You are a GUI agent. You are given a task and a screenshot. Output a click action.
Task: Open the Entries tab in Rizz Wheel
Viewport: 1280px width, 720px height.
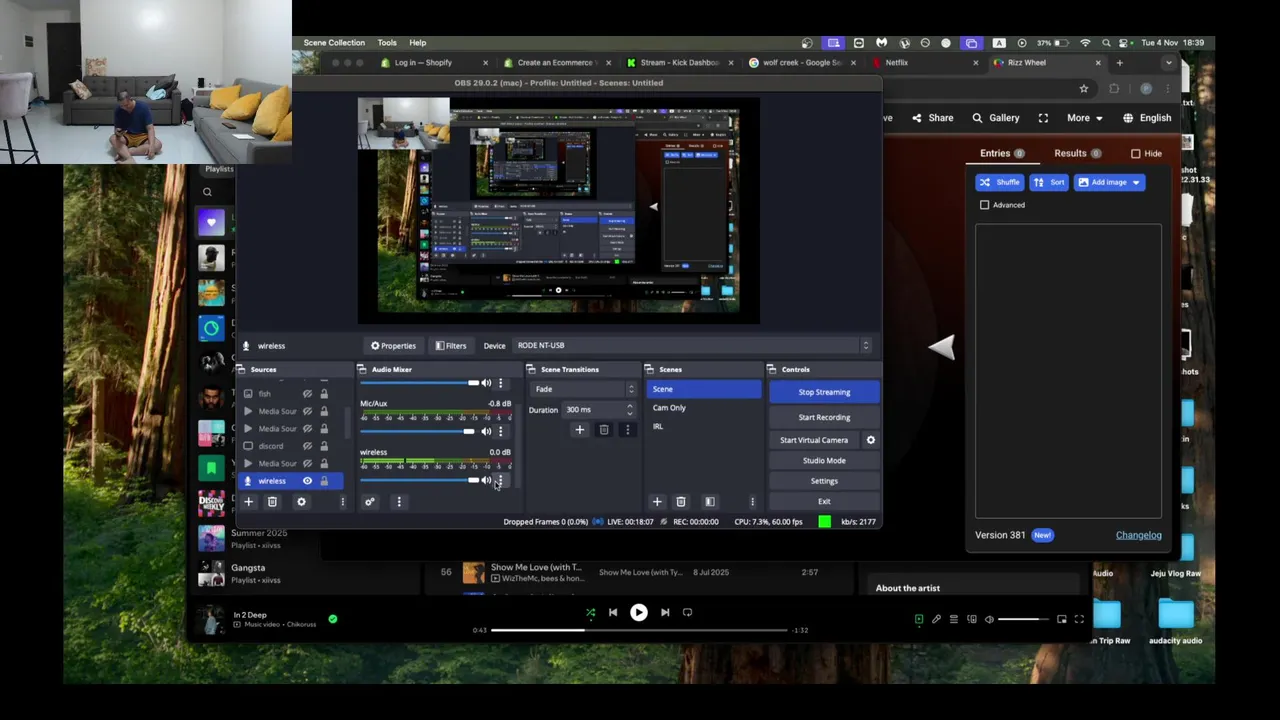pyautogui.click(x=1001, y=153)
